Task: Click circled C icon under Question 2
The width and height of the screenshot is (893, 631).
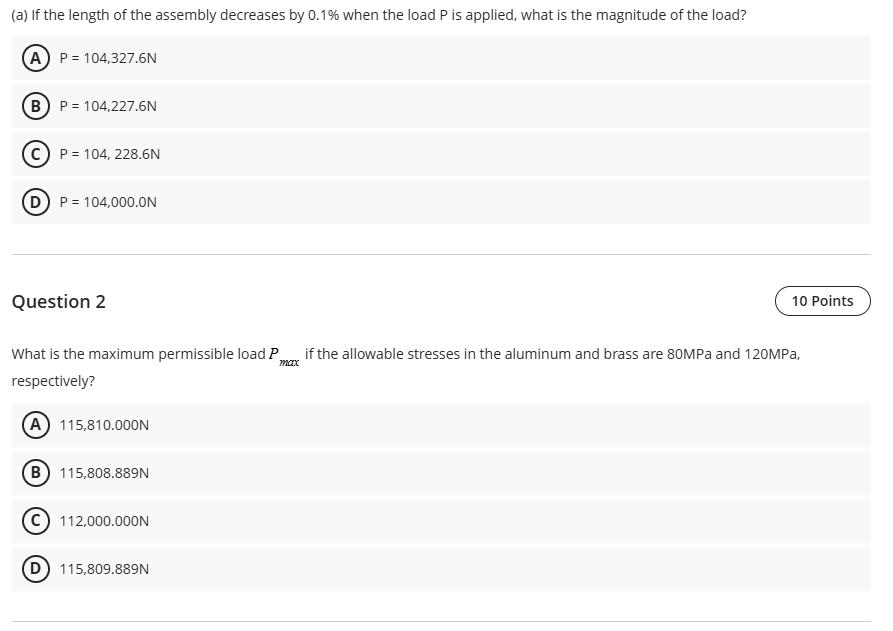Action: click(36, 521)
